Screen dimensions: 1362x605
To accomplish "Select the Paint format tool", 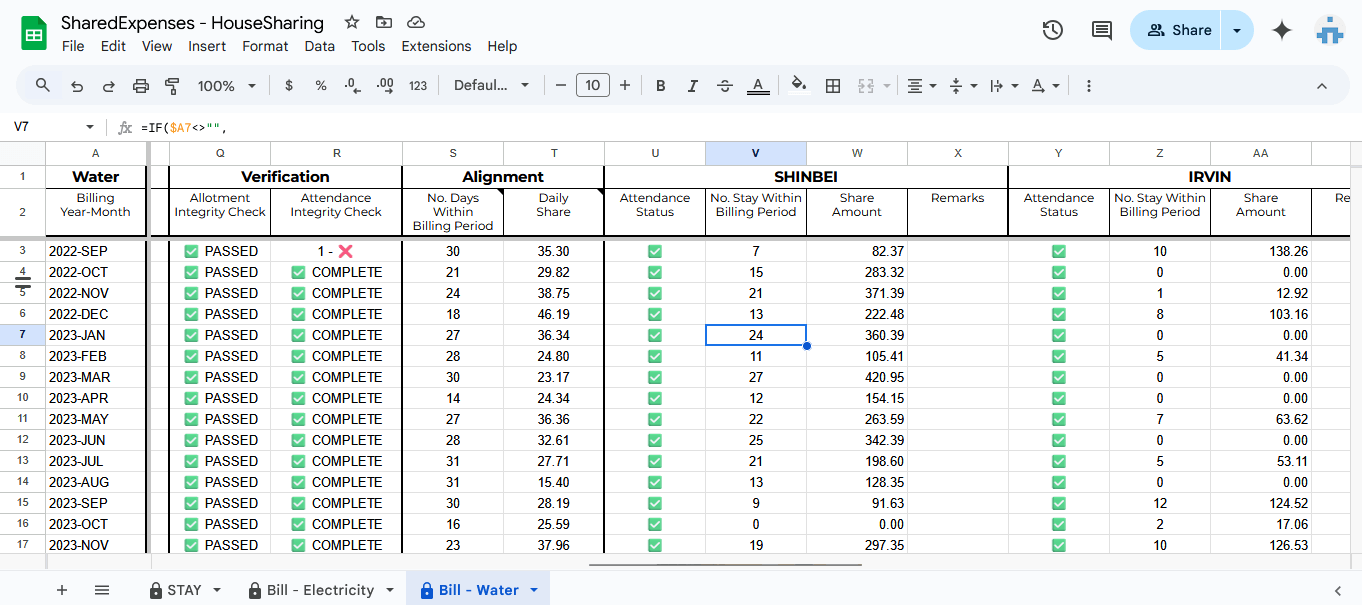I will point(172,85).
